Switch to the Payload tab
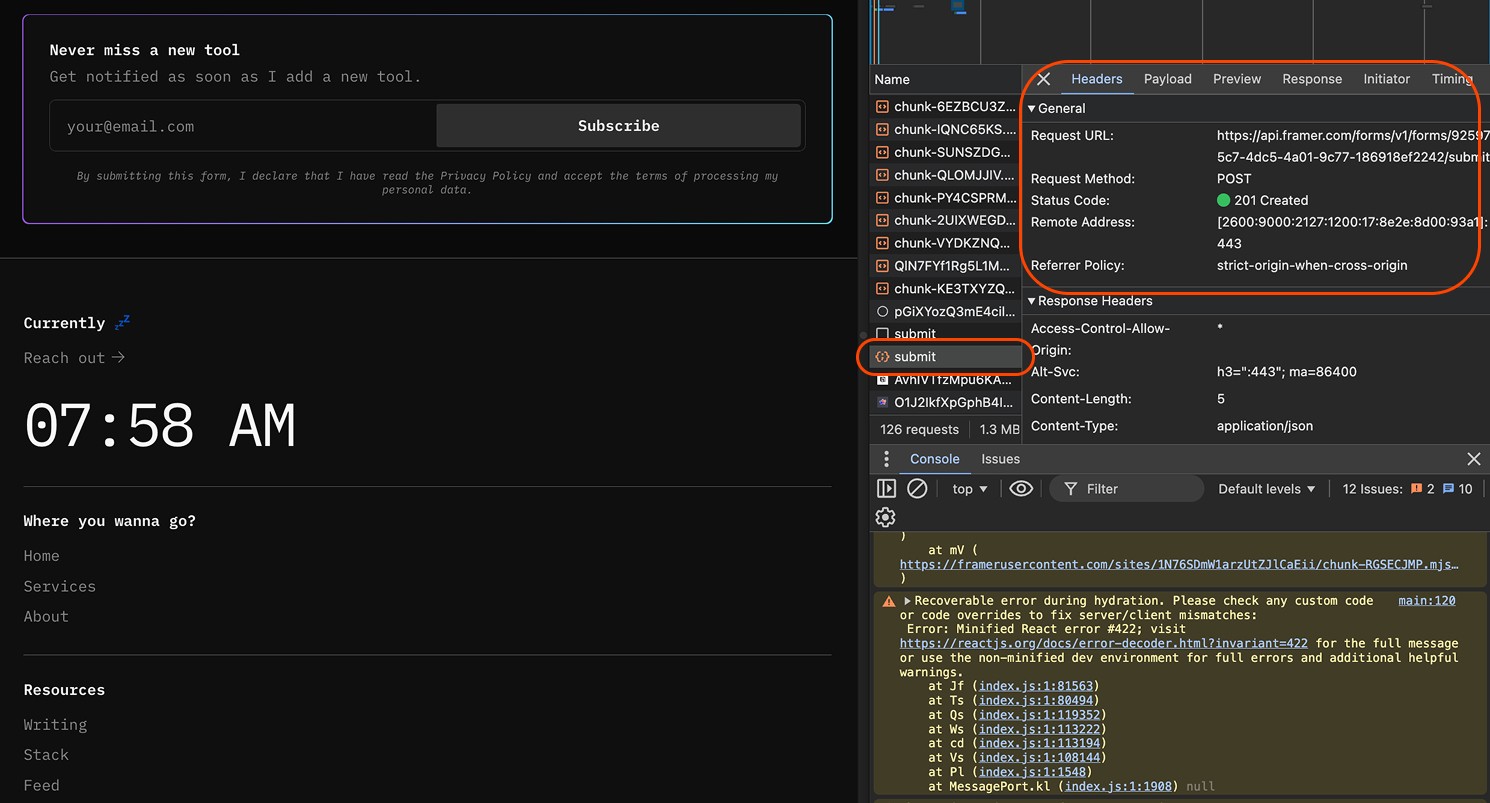The image size is (1490, 803). point(1168,79)
